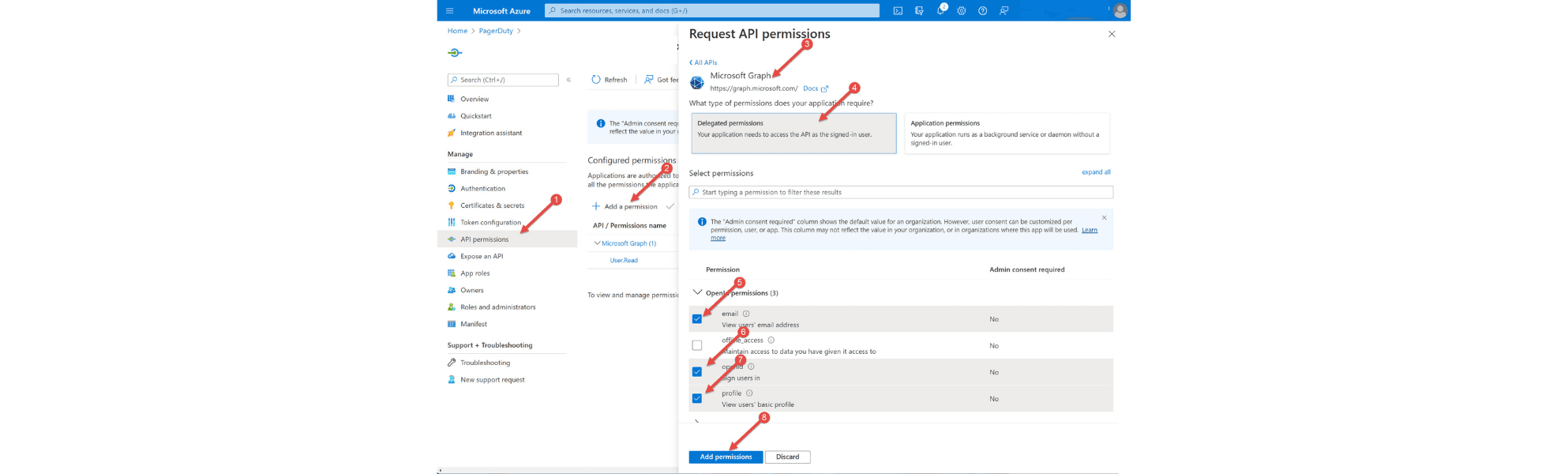Click the Add permissions button
The image size is (1568, 474).
pos(726,457)
